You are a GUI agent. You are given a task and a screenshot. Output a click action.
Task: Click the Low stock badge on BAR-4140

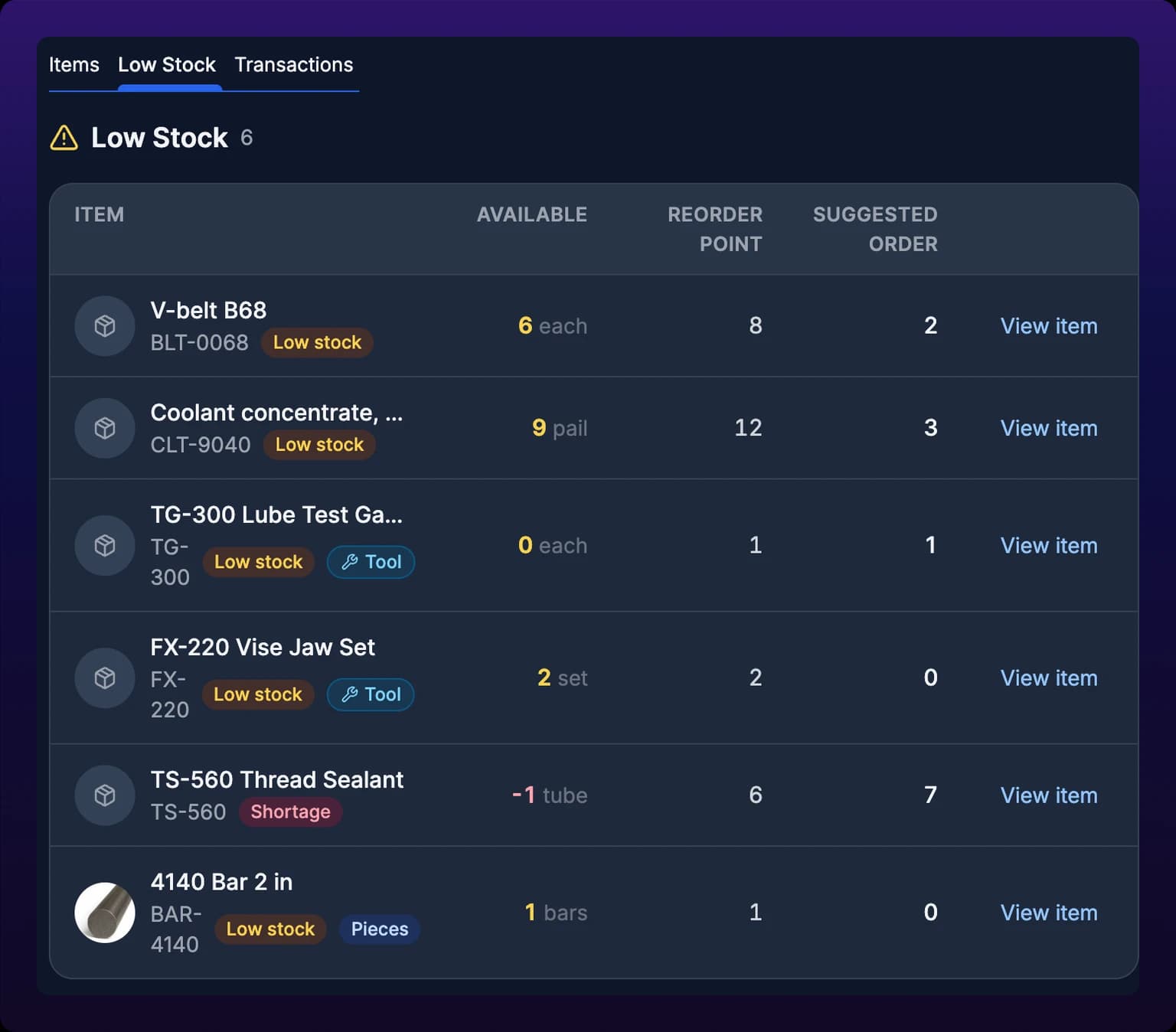270,929
